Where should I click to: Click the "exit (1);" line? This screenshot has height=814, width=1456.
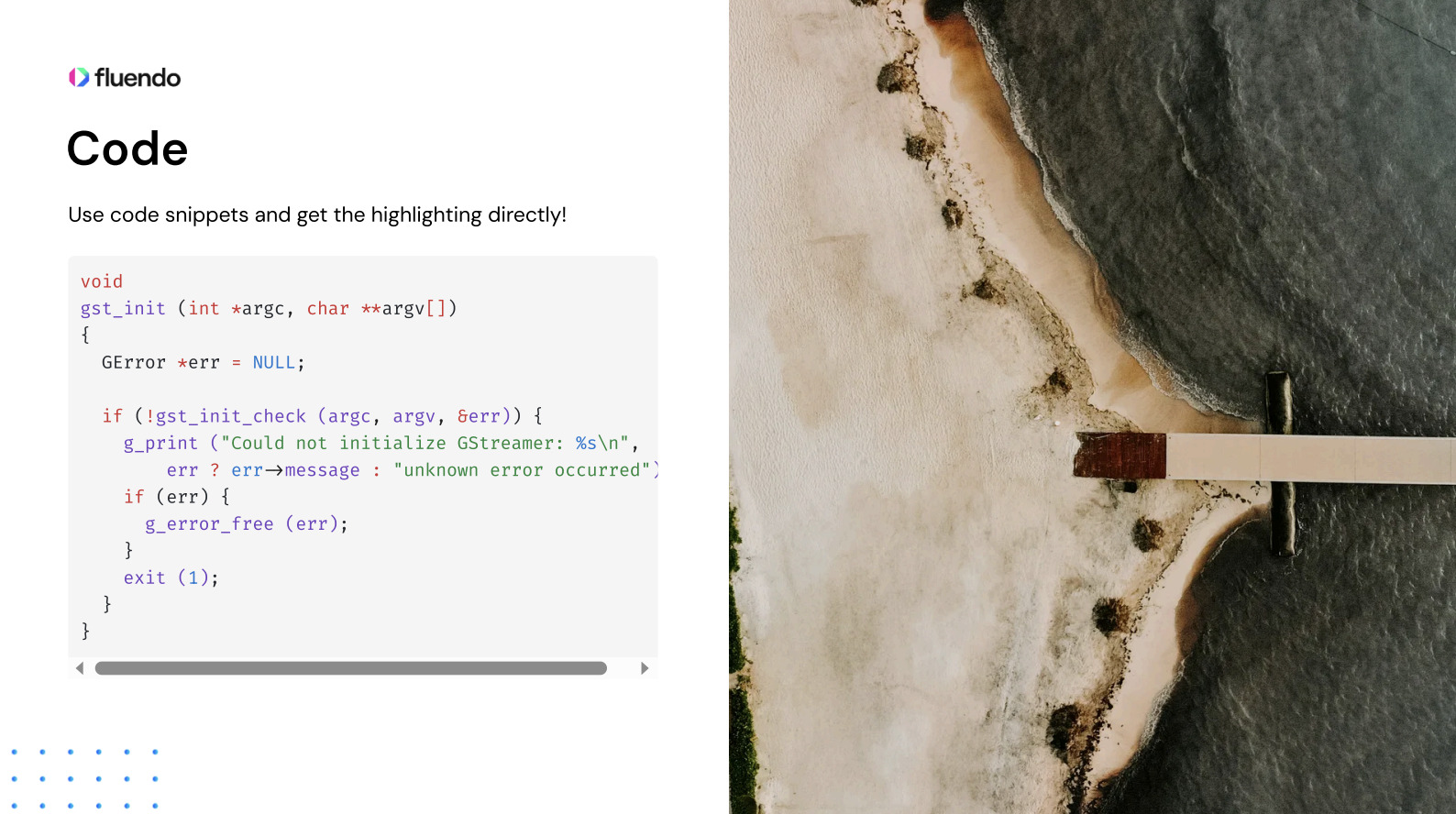click(x=171, y=577)
